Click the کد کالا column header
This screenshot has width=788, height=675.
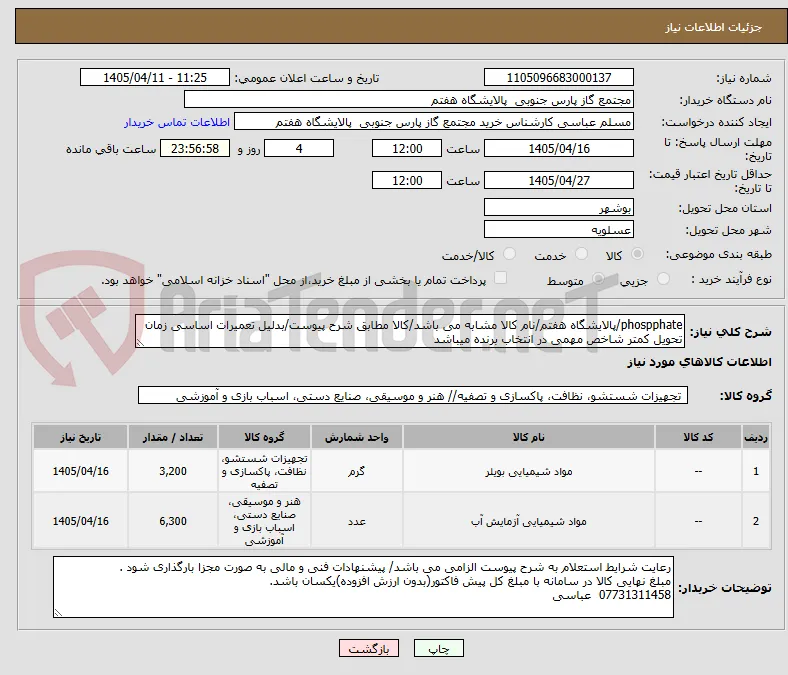[698, 437]
